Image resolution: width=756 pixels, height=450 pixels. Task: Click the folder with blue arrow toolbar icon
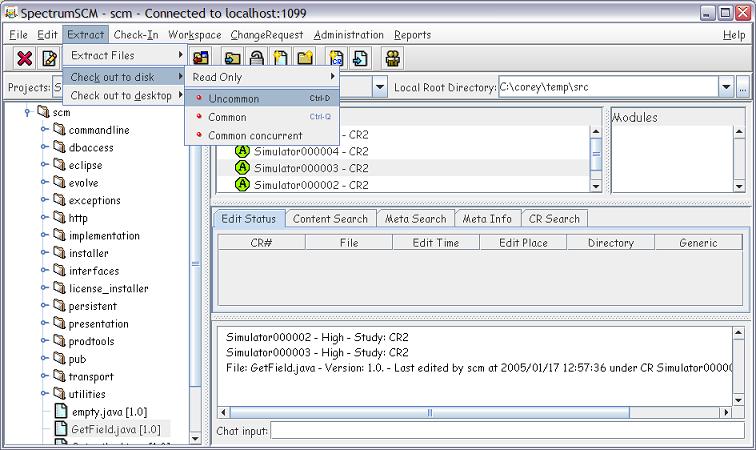(232, 58)
